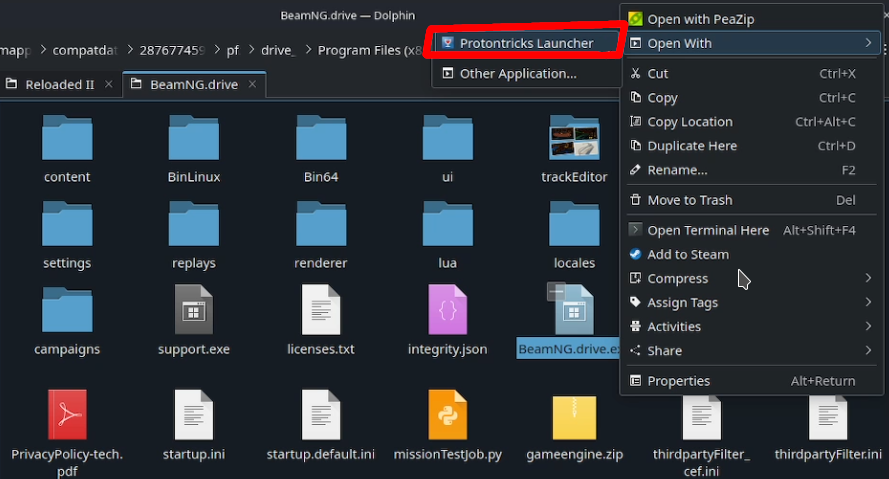The image size is (889, 479).
Task: Open the locales folder
Action: click(x=574, y=224)
